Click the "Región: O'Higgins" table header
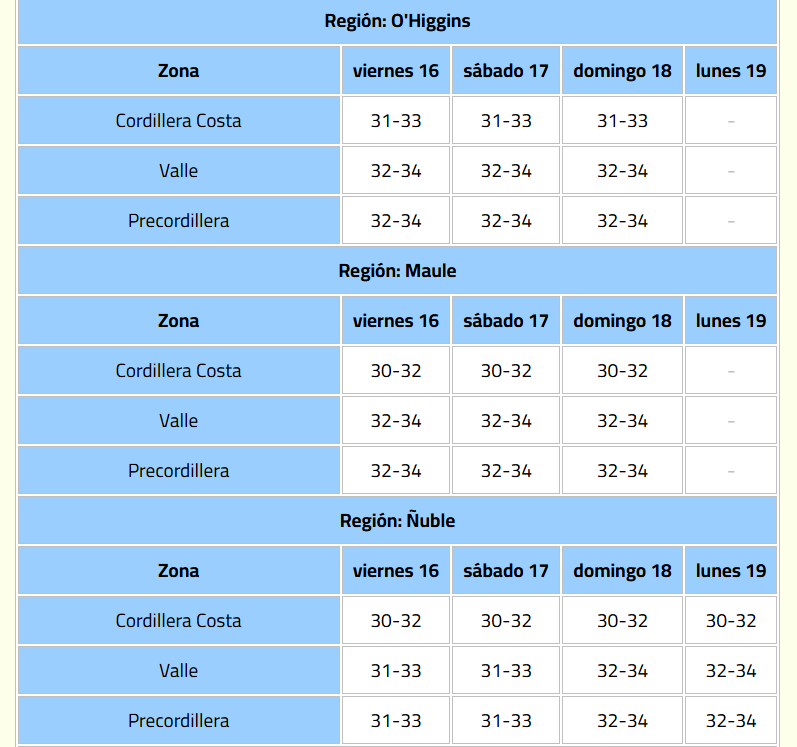797x747 pixels. tap(397, 21)
